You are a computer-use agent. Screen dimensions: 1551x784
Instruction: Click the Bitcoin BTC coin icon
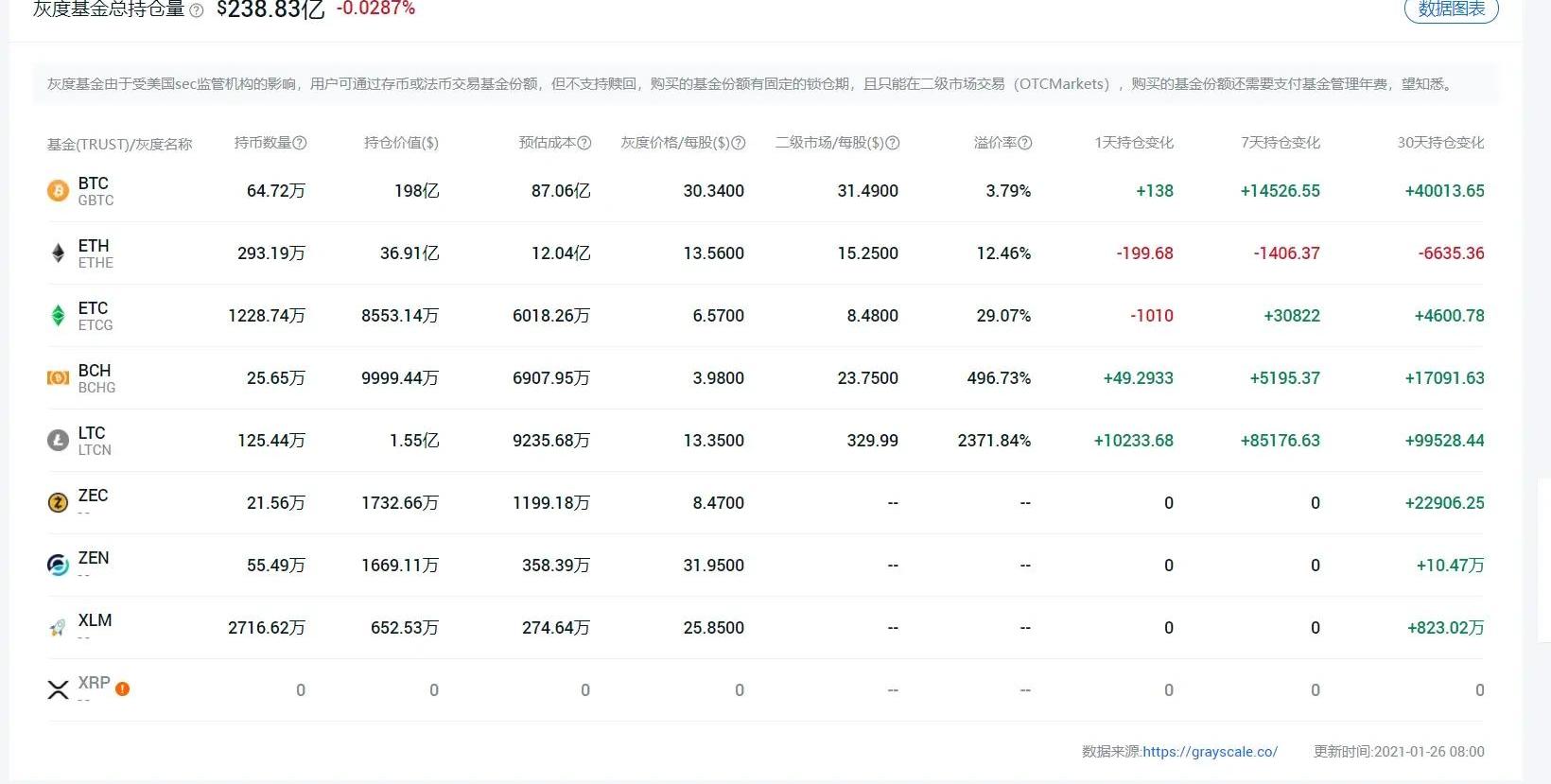[x=58, y=191]
